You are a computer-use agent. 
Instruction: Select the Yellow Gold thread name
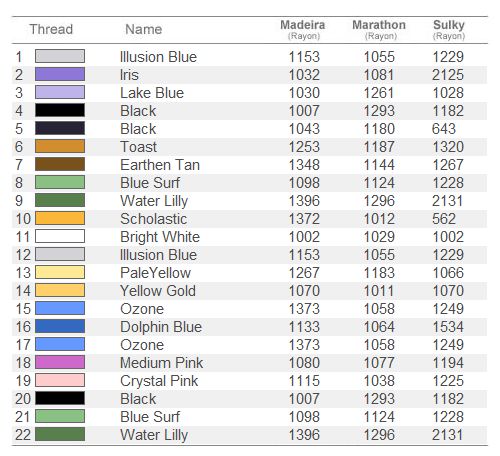point(158,291)
